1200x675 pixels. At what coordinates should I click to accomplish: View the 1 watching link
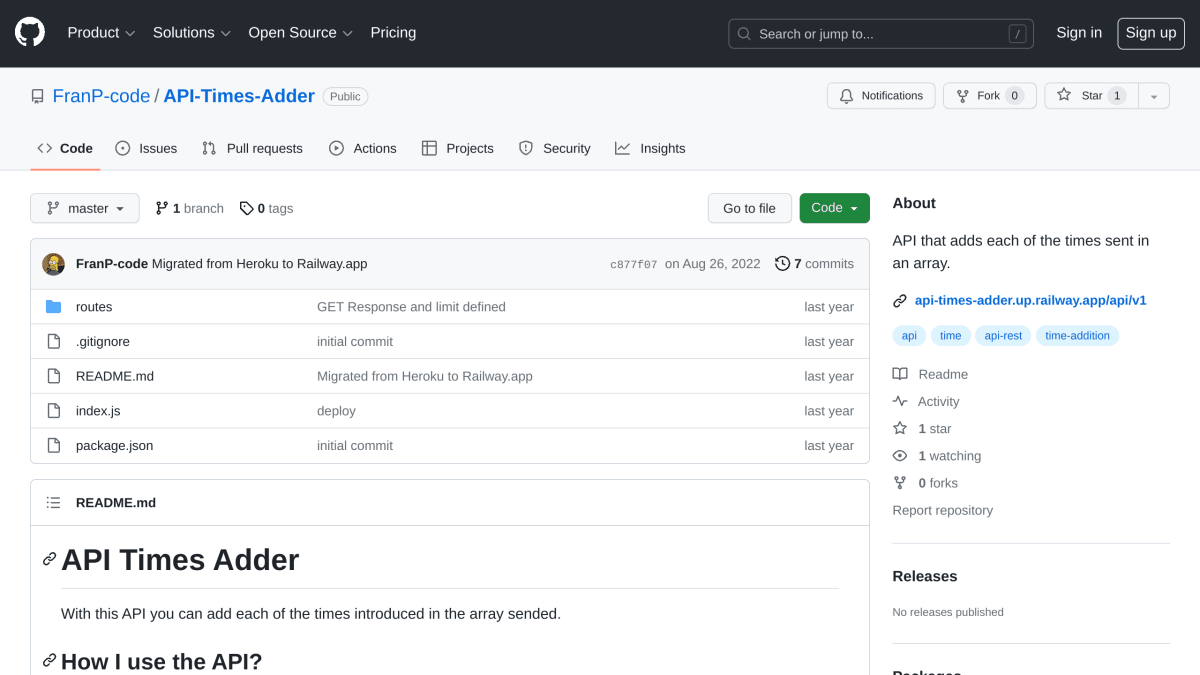tap(937, 456)
